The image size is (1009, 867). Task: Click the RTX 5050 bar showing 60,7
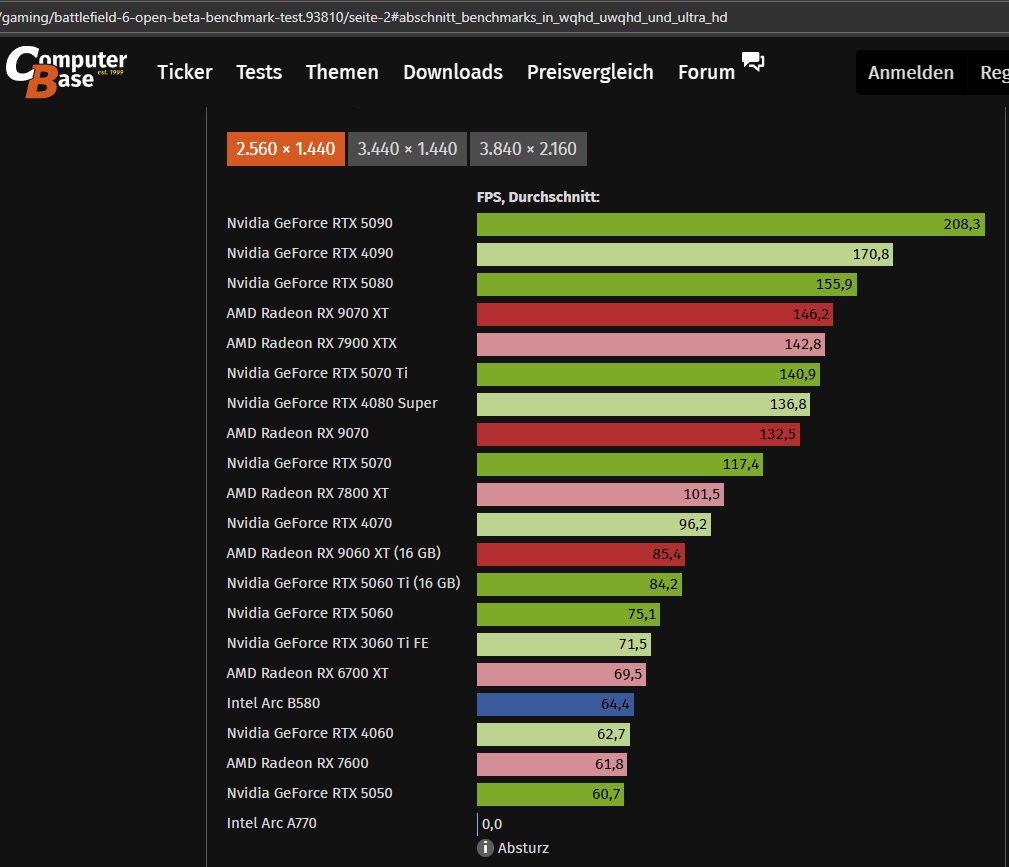pyautogui.click(x=550, y=794)
